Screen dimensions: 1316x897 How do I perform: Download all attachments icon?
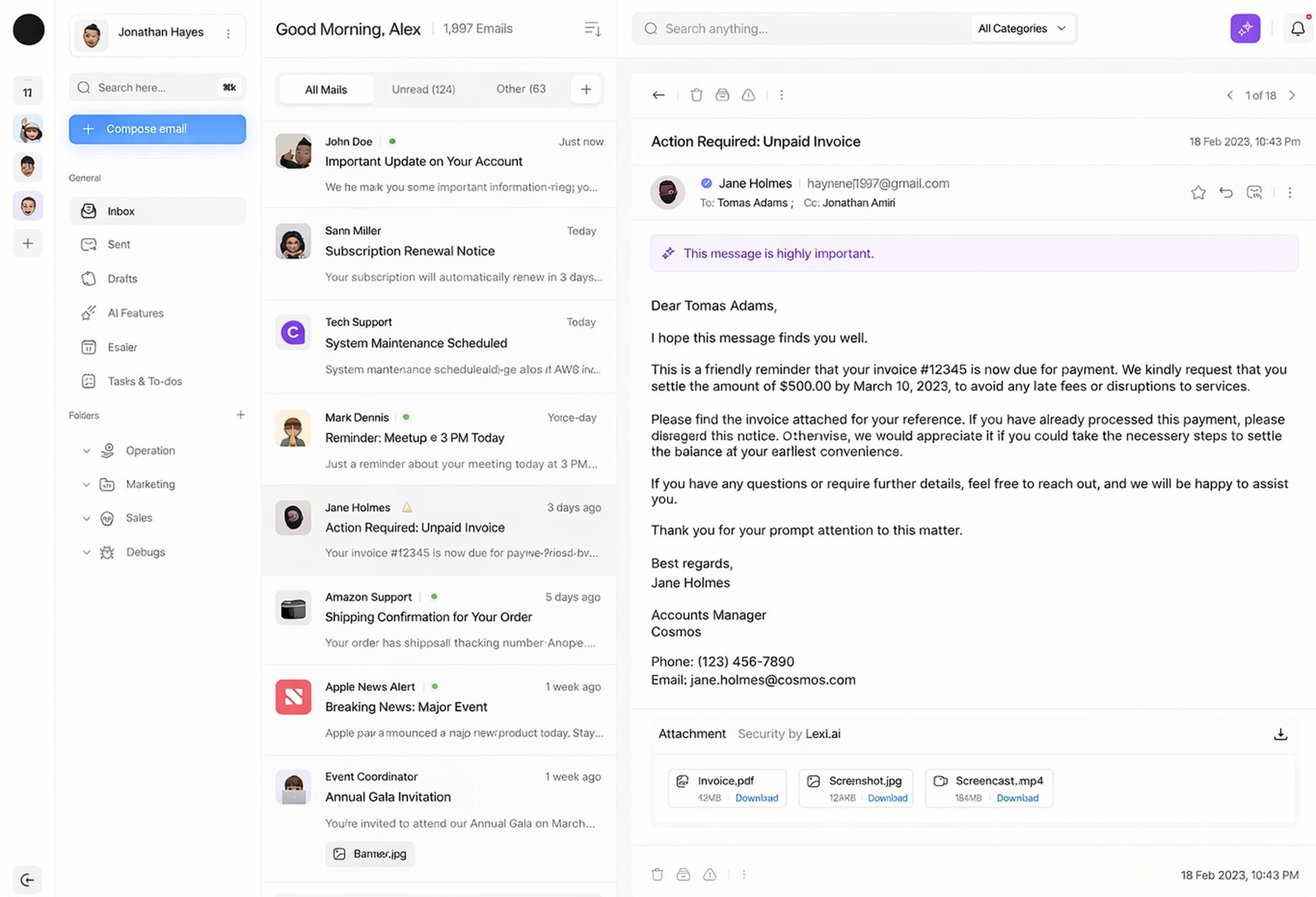coord(1281,734)
